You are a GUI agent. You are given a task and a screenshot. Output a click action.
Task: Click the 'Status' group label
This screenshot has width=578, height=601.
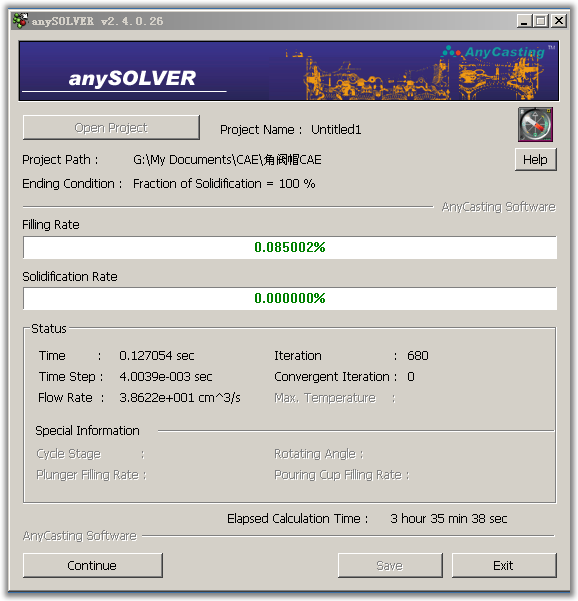coord(49,328)
